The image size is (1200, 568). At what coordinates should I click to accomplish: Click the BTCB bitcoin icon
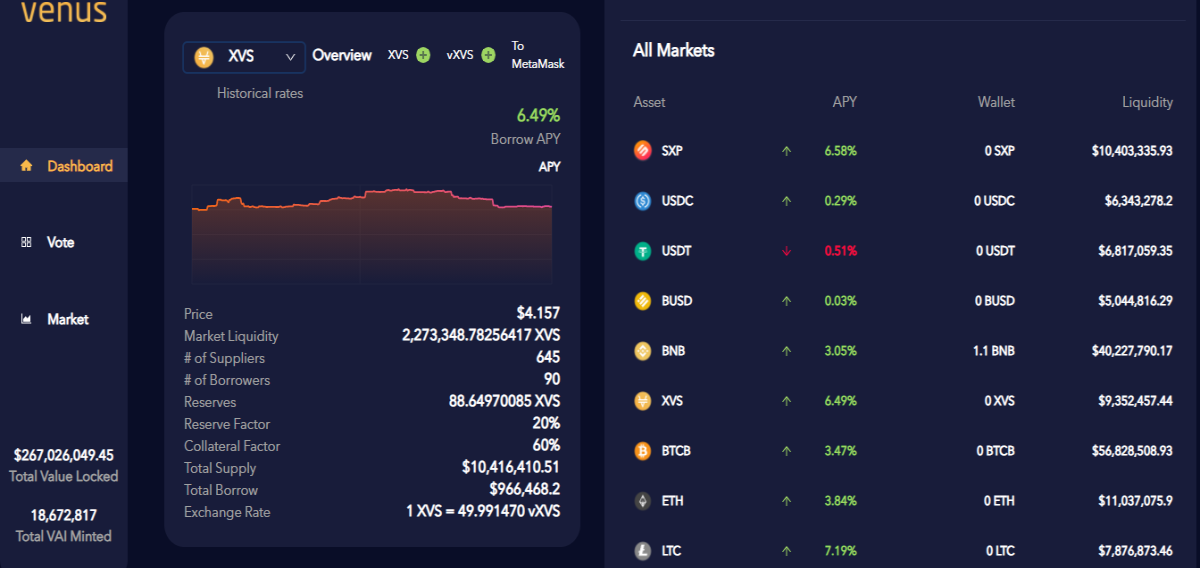tap(643, 451)
